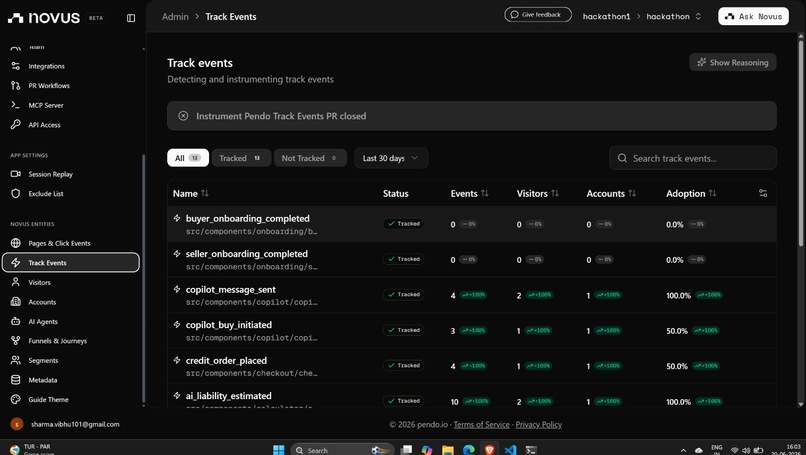Screen dimensions: 806x455
Task: Open Visual Studio Code from taskbar
Action: pyautogui.click(x=510, y=450)
